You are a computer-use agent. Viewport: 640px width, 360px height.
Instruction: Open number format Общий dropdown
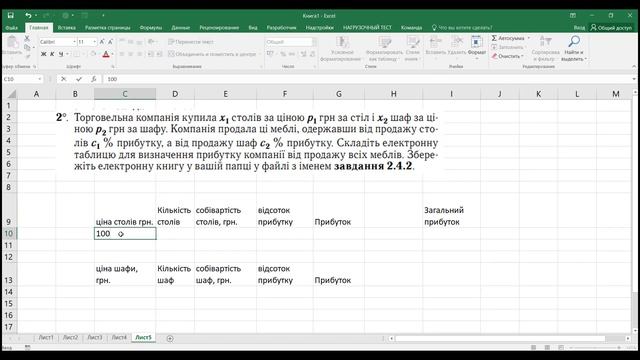click(314, 42)
